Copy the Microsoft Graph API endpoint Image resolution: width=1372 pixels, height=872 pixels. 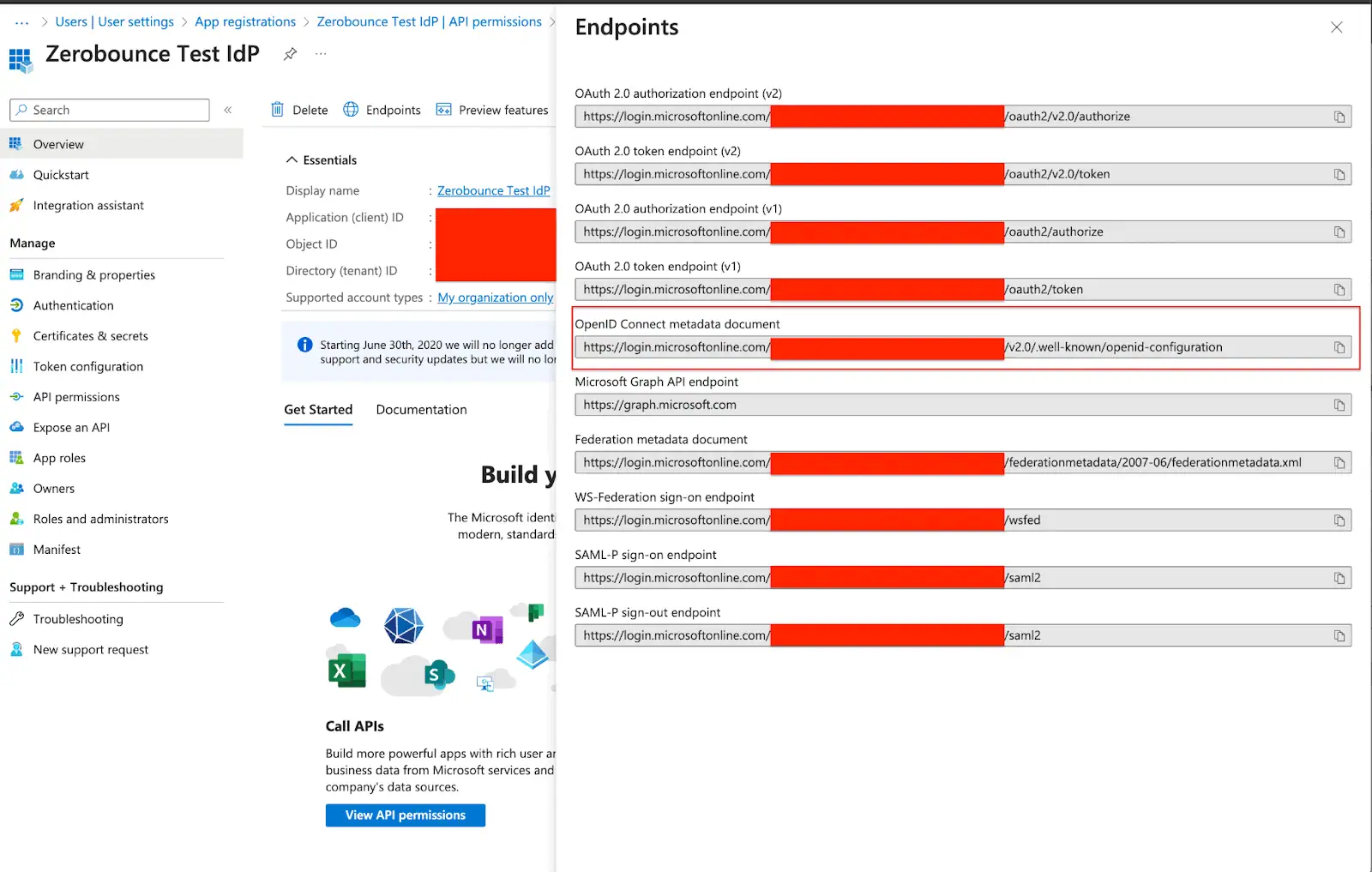(1338, 405)
